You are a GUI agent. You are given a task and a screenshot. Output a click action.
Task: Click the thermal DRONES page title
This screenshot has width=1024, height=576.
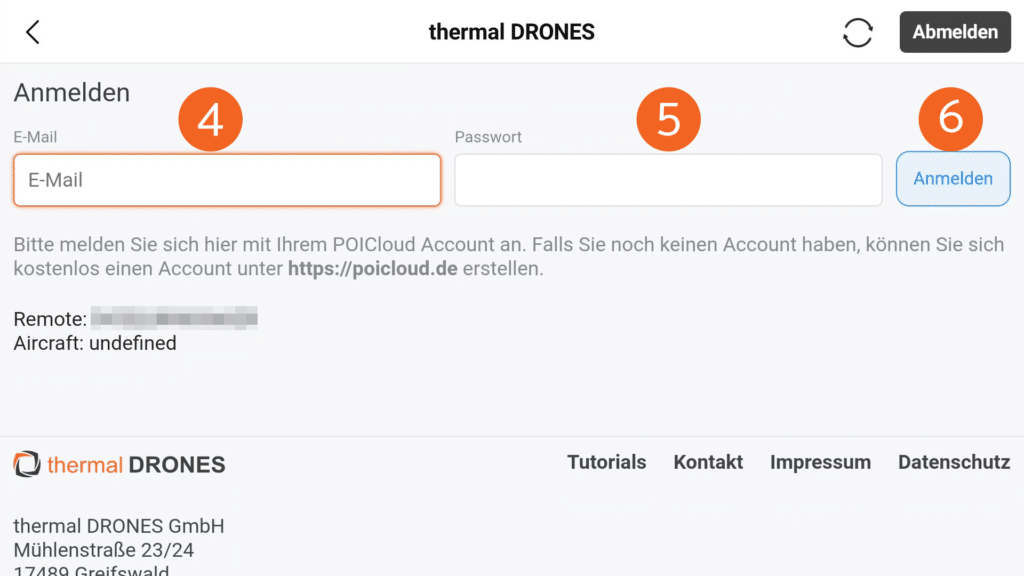click(511, 32)
